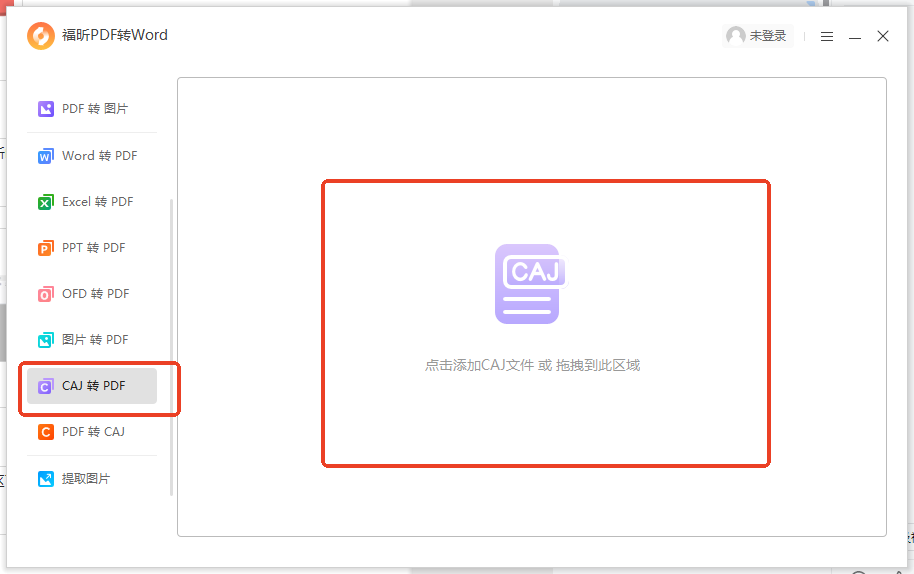Click the PDF 转 图片 icon
The height and width of the screenshot is (574, 914).
(x=45, y=109)
